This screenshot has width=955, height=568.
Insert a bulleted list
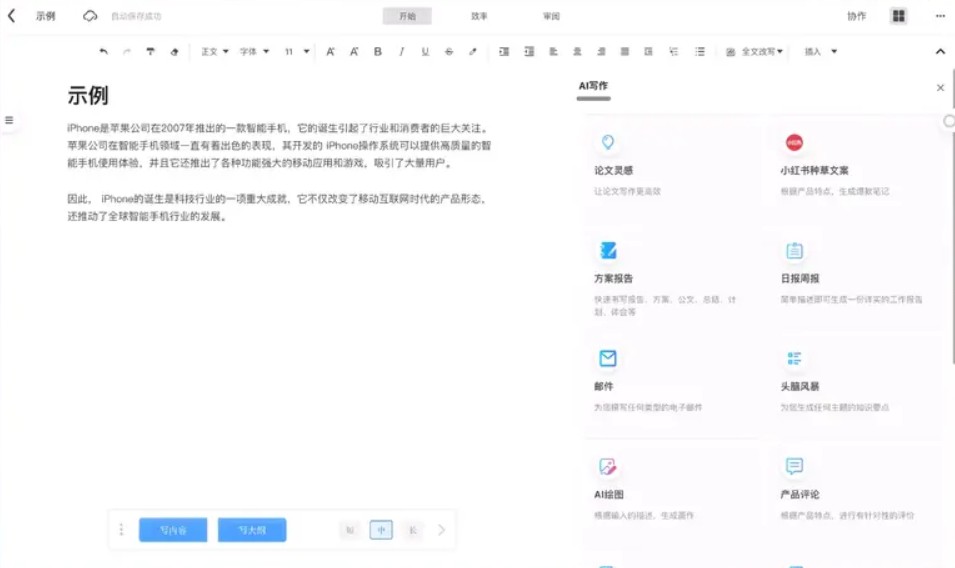700,52
